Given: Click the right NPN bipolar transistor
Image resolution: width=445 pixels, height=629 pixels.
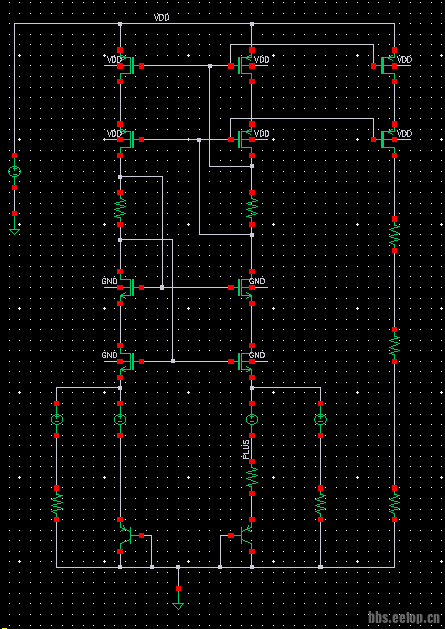Looking at the screenshot, I should click(246, 535).
